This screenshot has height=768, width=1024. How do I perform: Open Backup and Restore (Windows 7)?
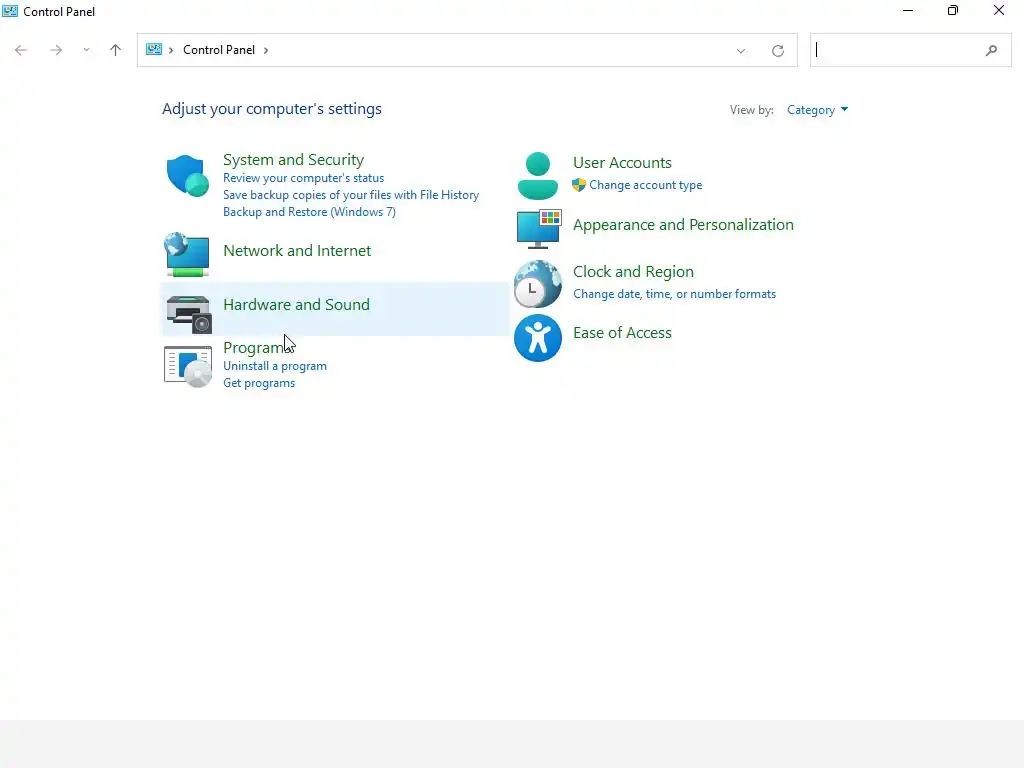[x=309, y=212]
